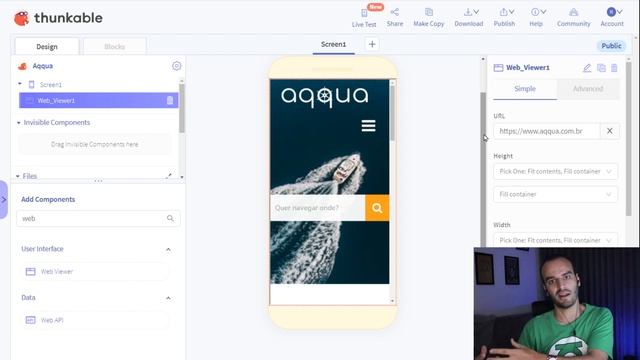Rename Web_Viewer1 with pencil icon
640x360 pixels.
[x=587, y=68]
